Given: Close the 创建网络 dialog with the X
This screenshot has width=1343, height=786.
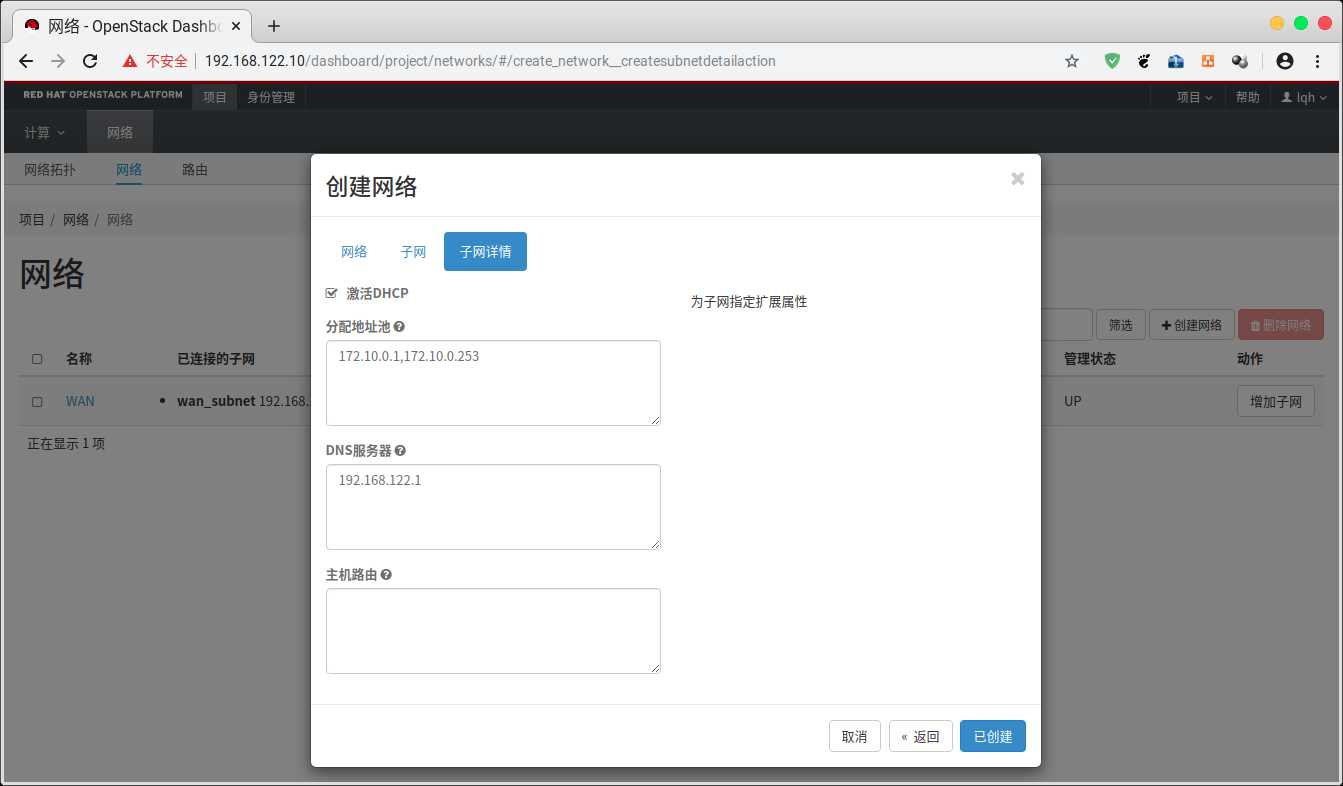Looking at the screenshot, I should coord(1018,179).
